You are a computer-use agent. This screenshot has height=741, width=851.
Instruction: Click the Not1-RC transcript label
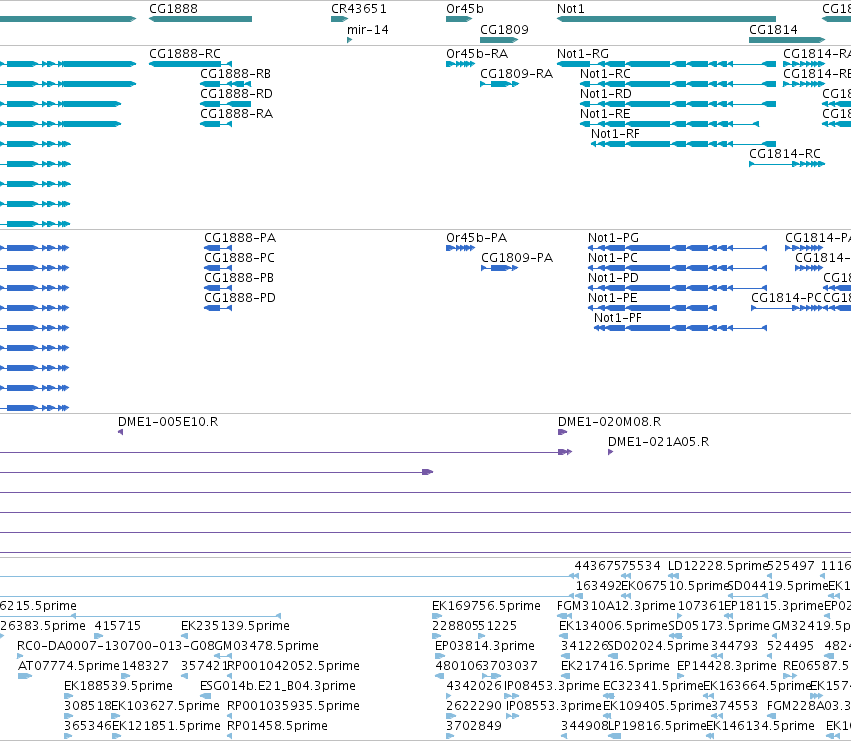click(605, 74)
